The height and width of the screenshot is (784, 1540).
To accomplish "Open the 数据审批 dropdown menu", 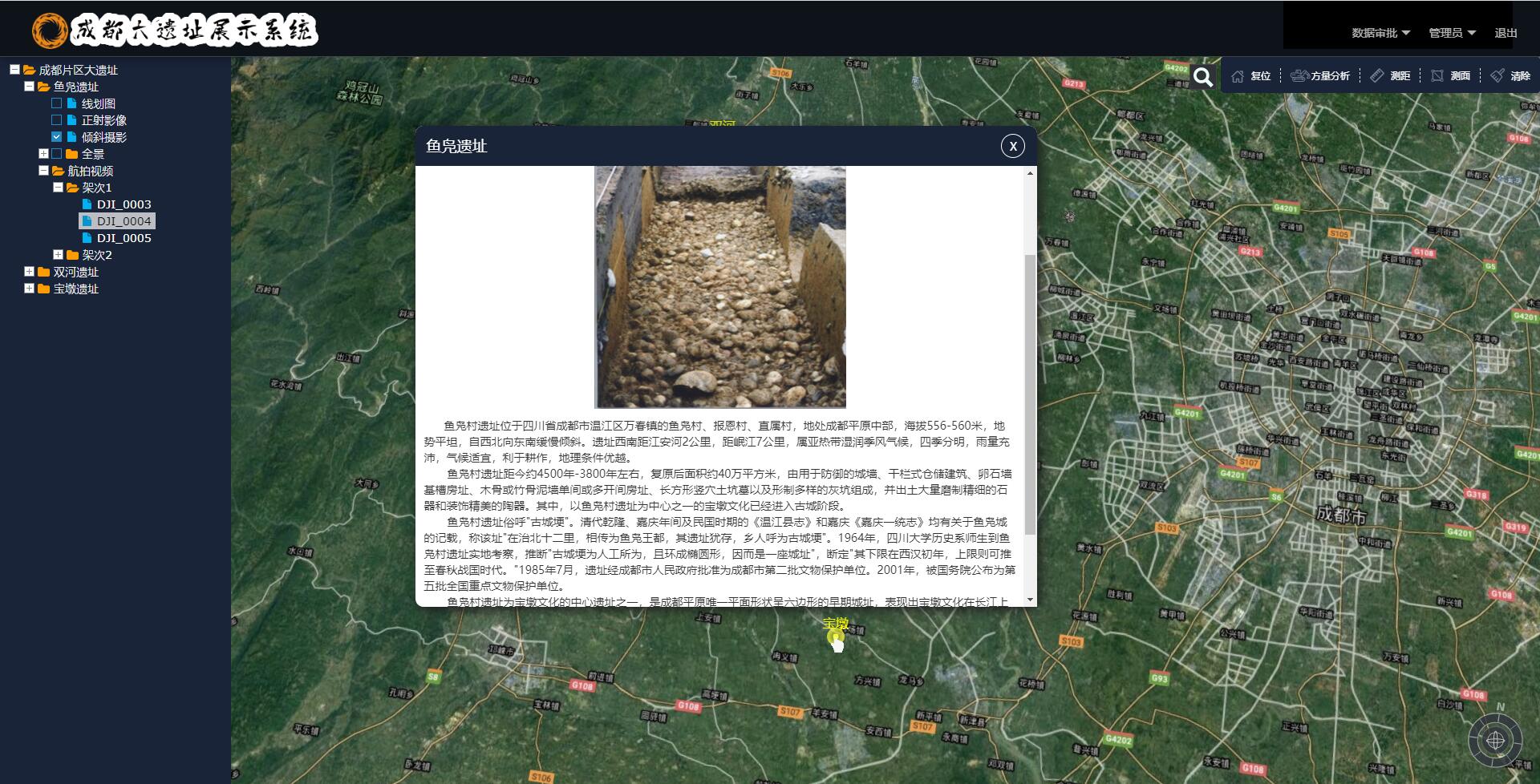I will pos(1380,33).
